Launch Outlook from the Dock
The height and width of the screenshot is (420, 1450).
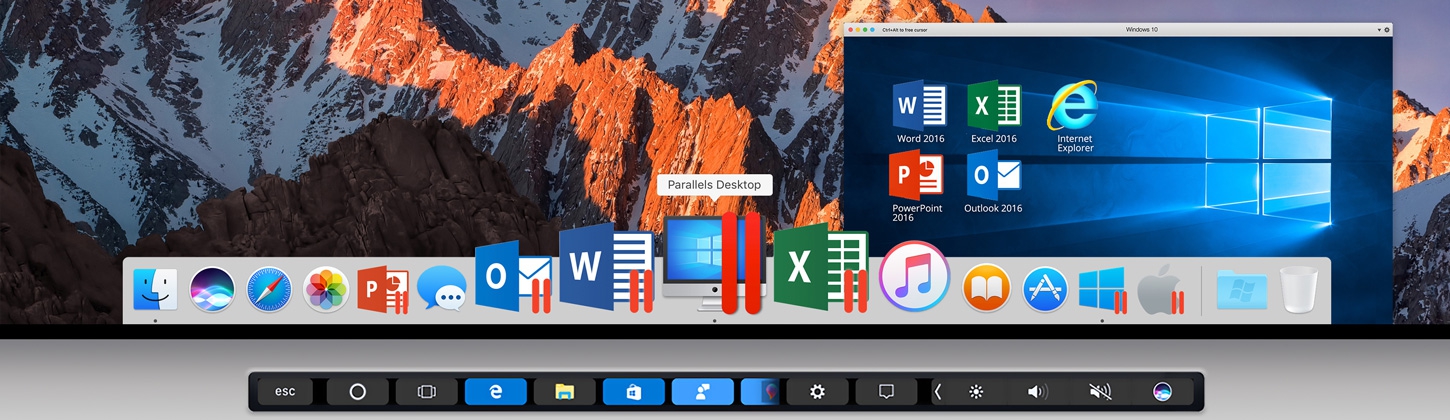coord(513,277)
